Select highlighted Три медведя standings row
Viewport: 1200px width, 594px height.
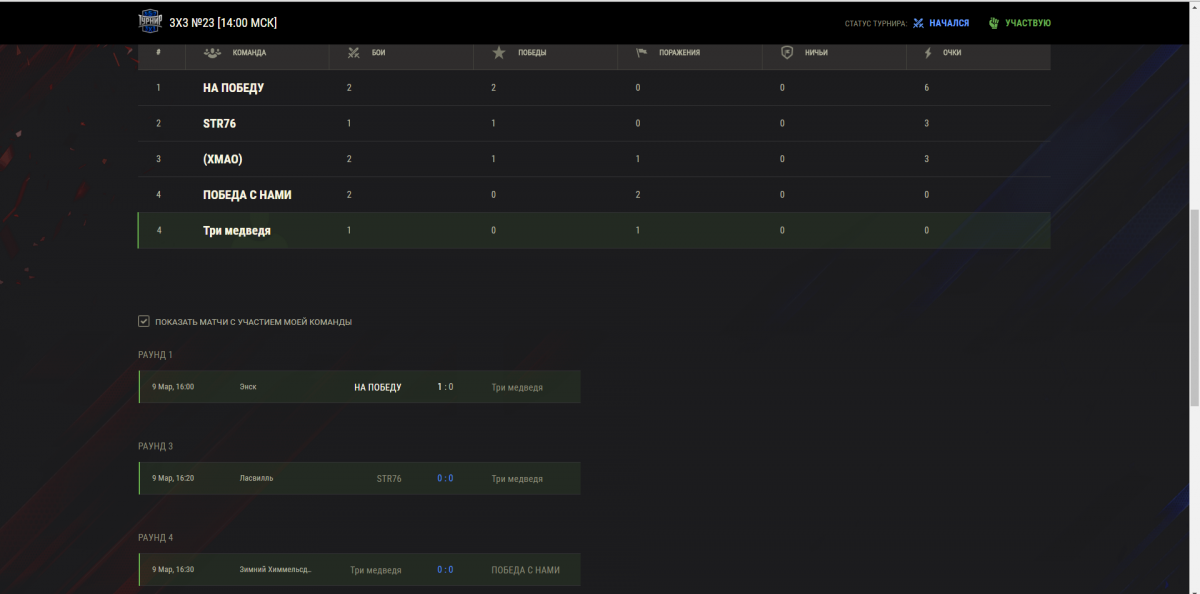(x=594, y=230)
